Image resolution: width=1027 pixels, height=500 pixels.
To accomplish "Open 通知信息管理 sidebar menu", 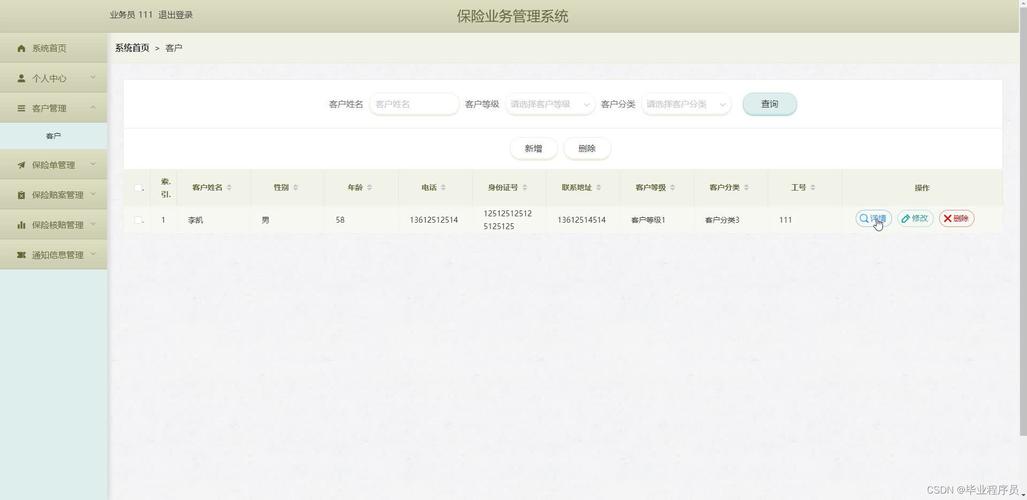I will point(54,255).
